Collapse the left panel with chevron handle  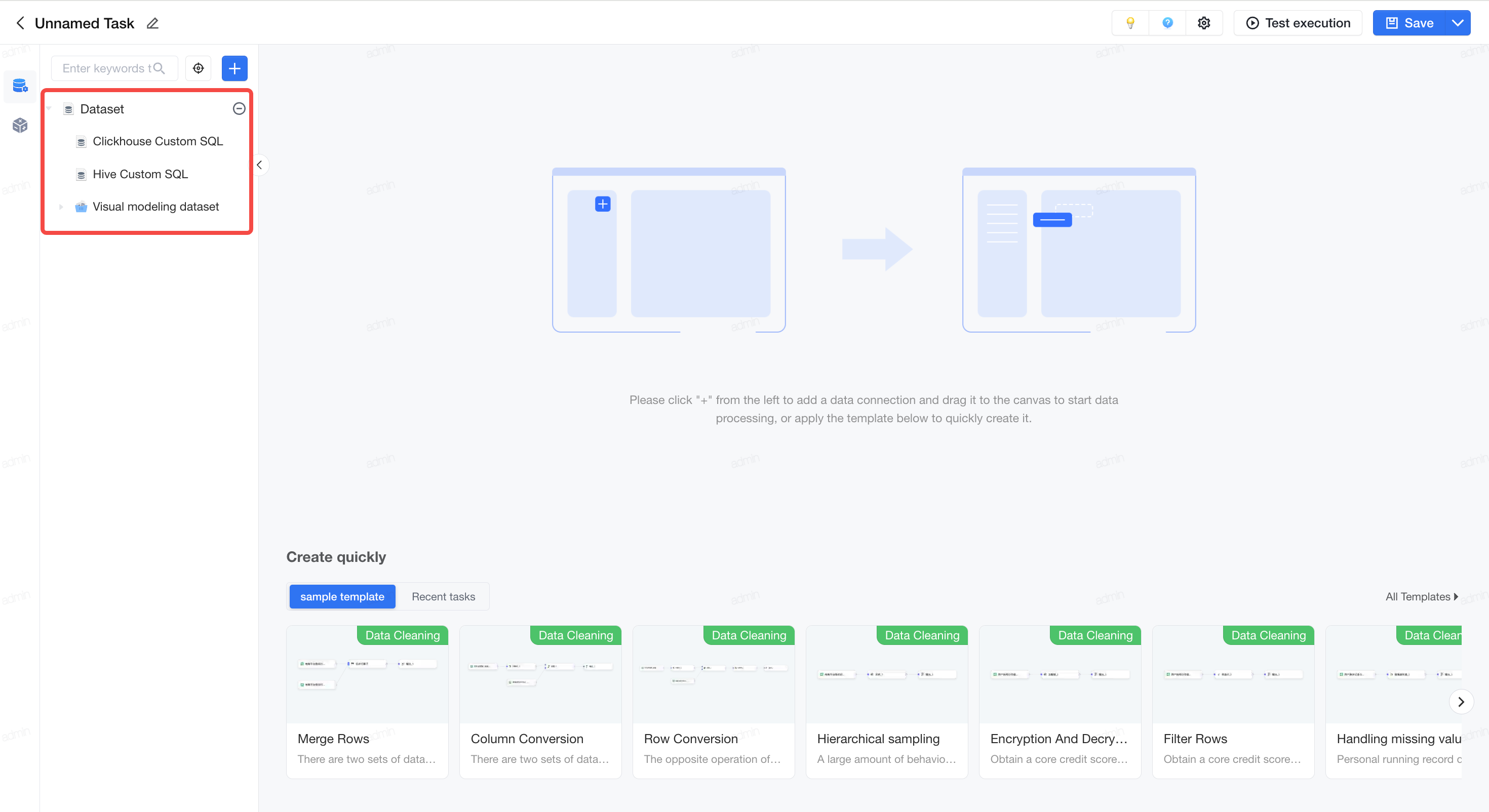(x=259, y=166)
